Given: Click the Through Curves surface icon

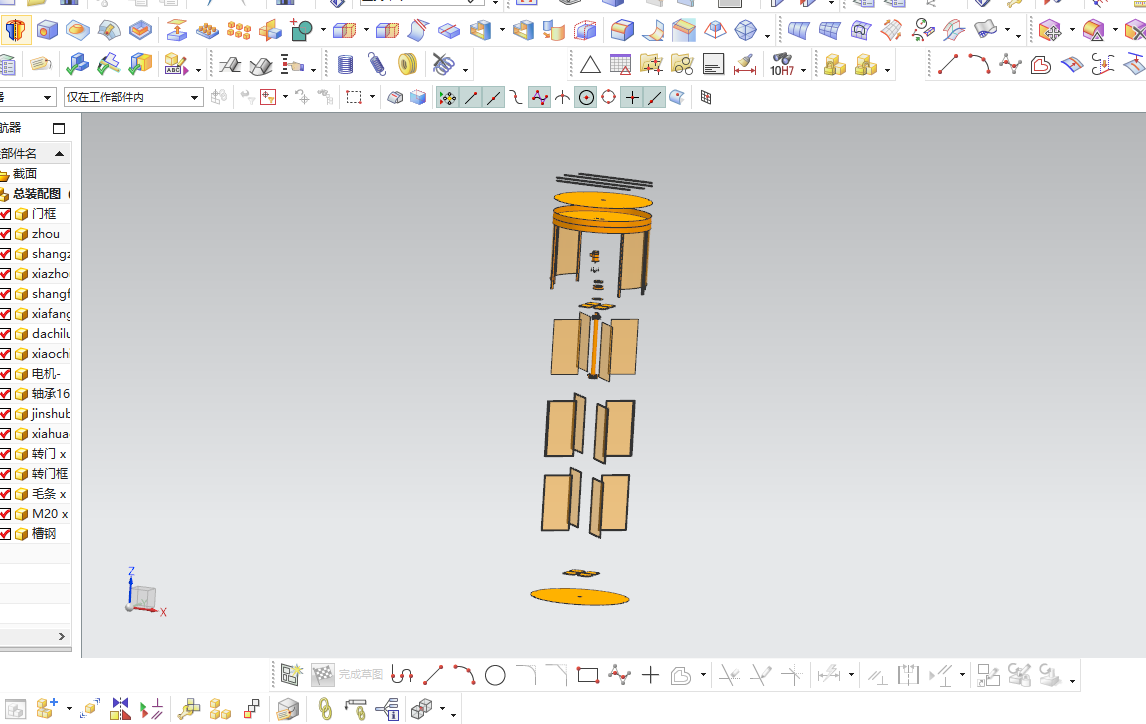Looking at the screenshot, I should (x=798, y=30).
